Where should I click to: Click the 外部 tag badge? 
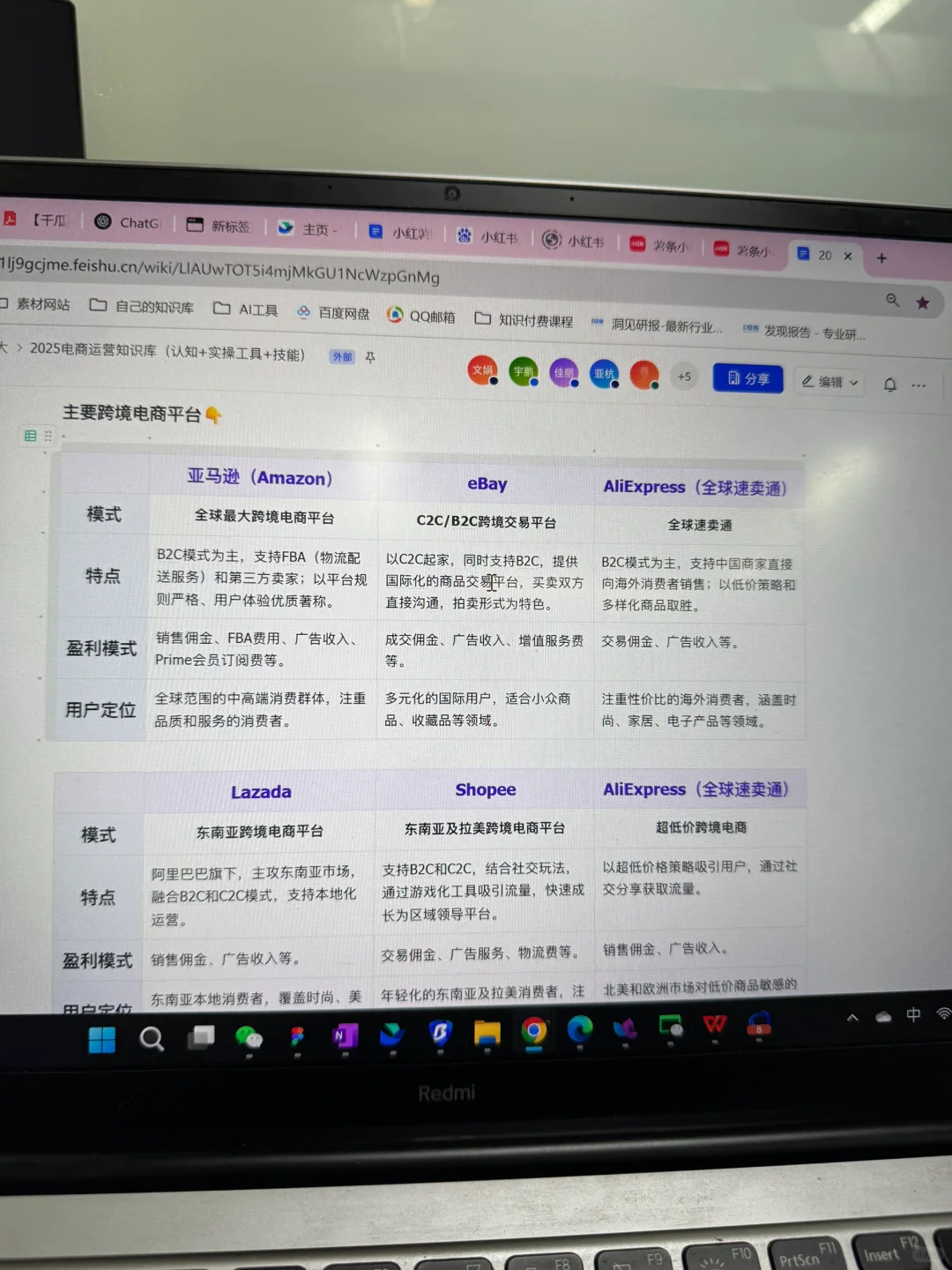click(342, 356)
